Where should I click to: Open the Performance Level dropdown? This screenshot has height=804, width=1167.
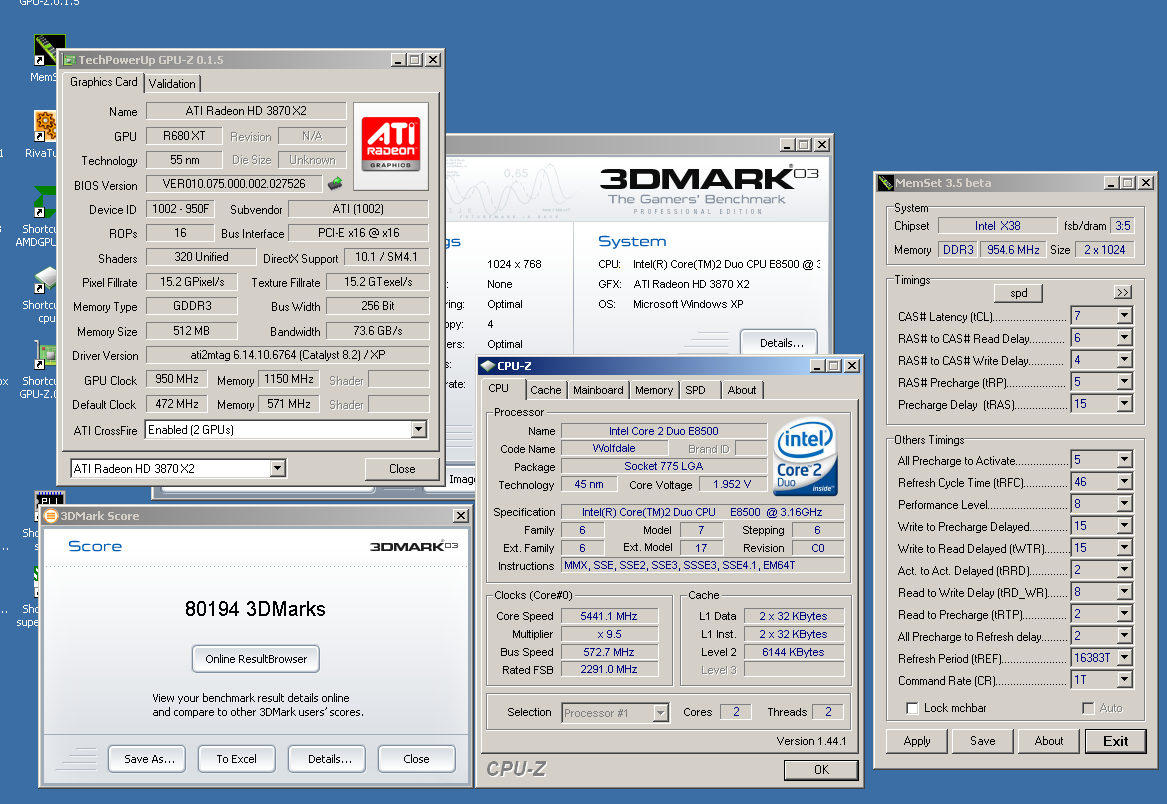1124,504
